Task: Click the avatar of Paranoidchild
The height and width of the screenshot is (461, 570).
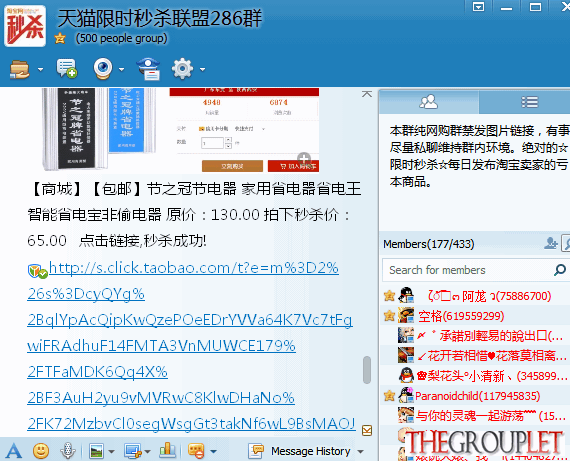Action: (406, 395)
